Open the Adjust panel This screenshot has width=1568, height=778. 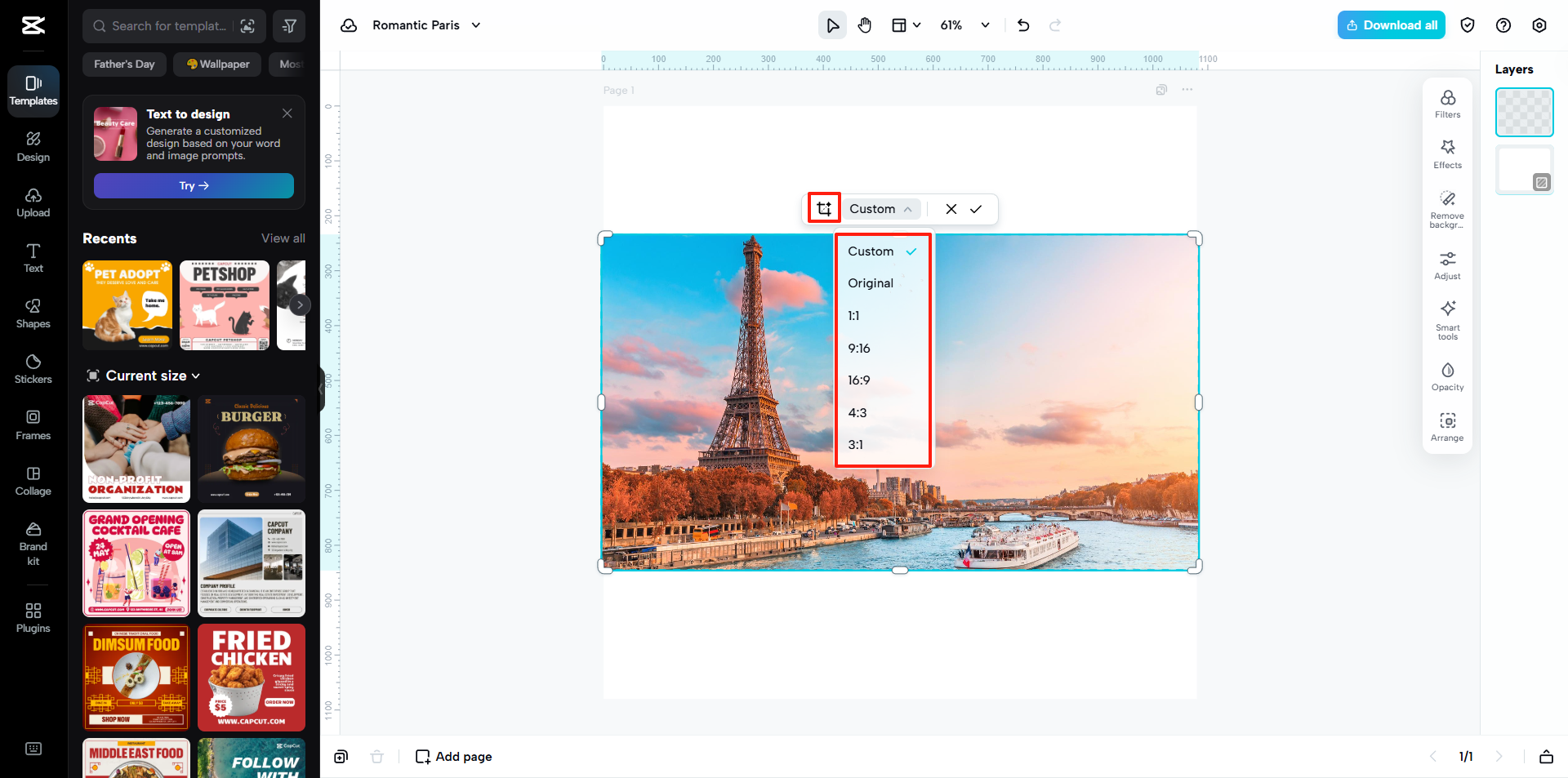[x=1446, y=264]
